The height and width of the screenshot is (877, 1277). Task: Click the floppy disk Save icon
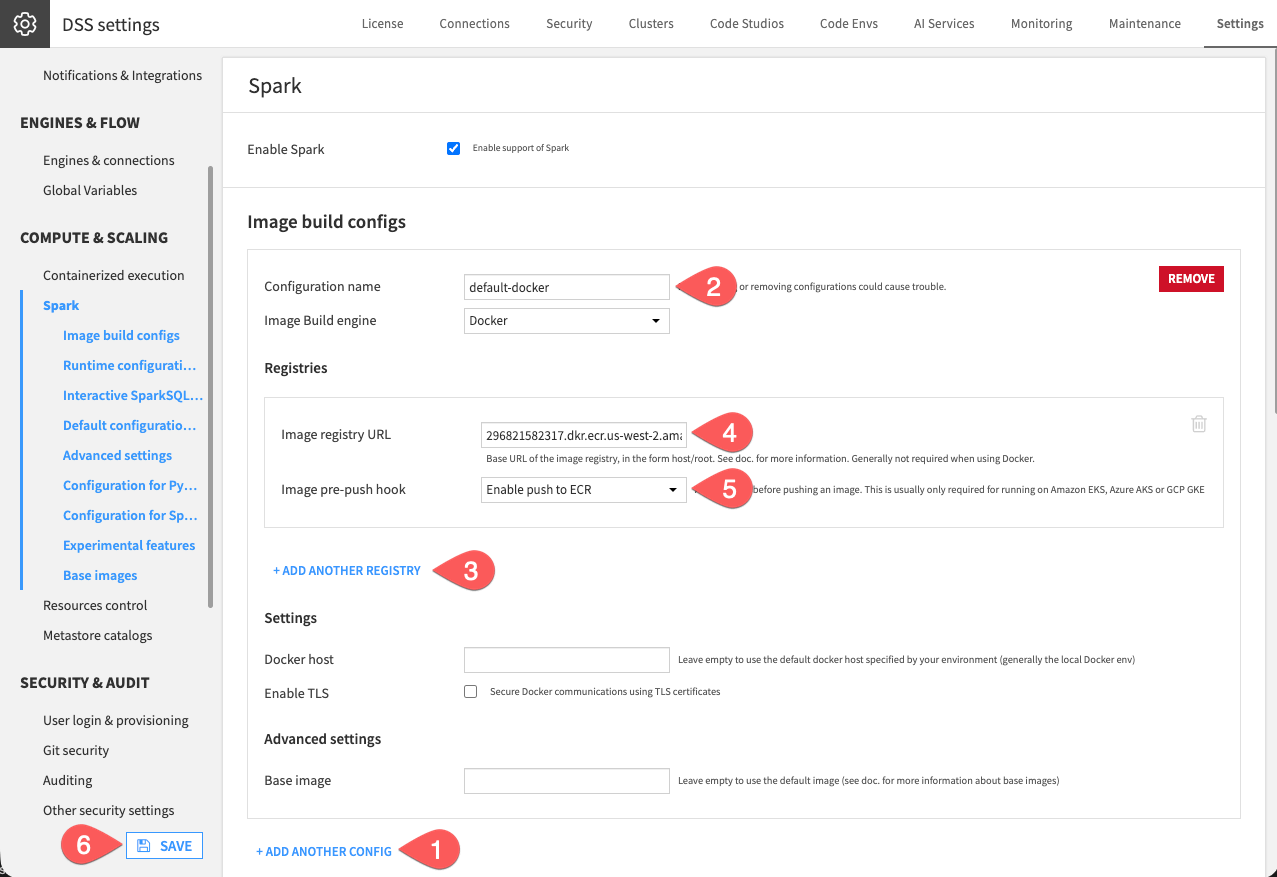click(x=144, y=846)
